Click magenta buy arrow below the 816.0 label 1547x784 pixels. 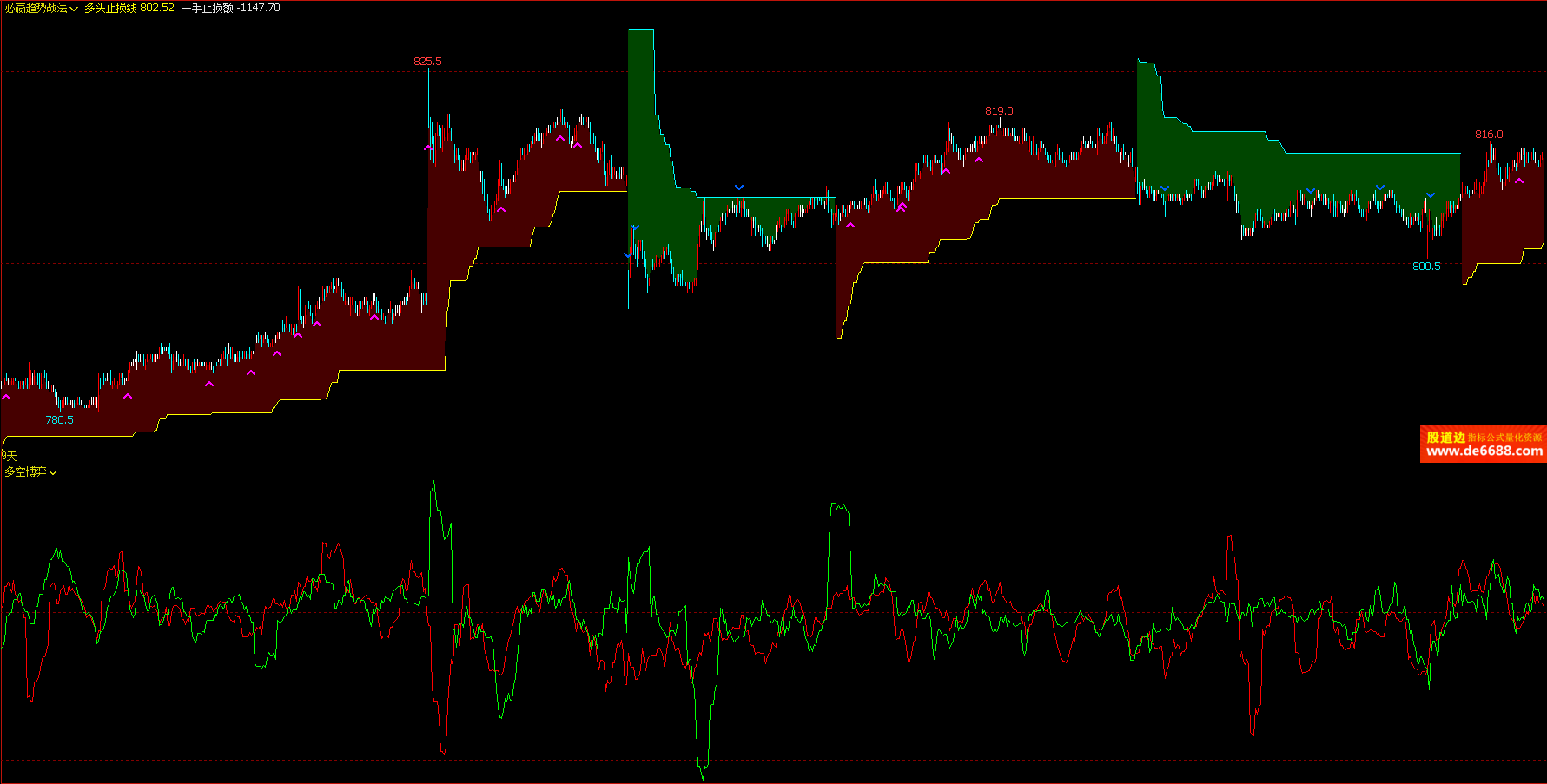tap(1519, 181)
